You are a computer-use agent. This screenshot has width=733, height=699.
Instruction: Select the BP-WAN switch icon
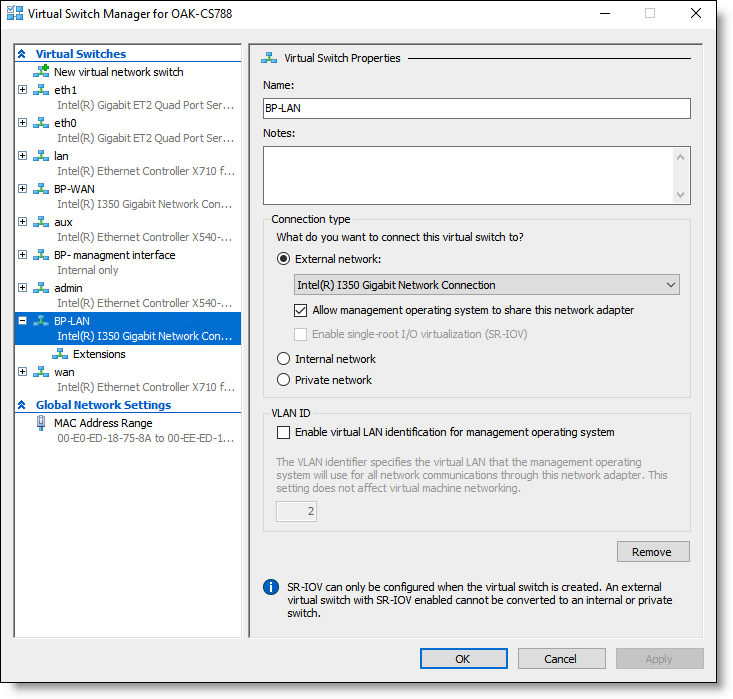(41, 189)
